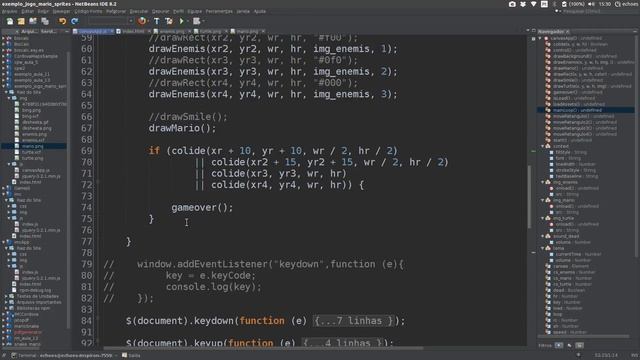This screenshot has height=360, width=640.
Task: Open the Arquivo menu
Action: click(x=10, y=11)
